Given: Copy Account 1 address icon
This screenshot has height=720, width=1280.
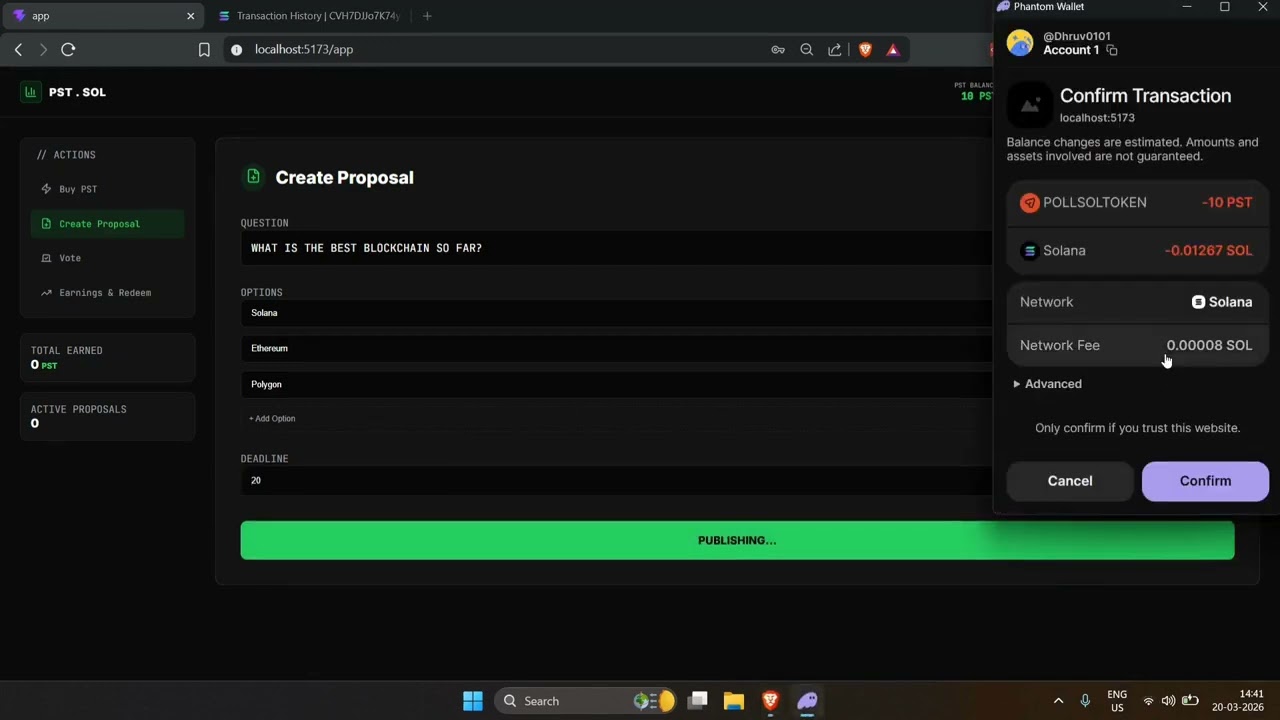Looking at the screenshot, I should tap(1112, 50).
